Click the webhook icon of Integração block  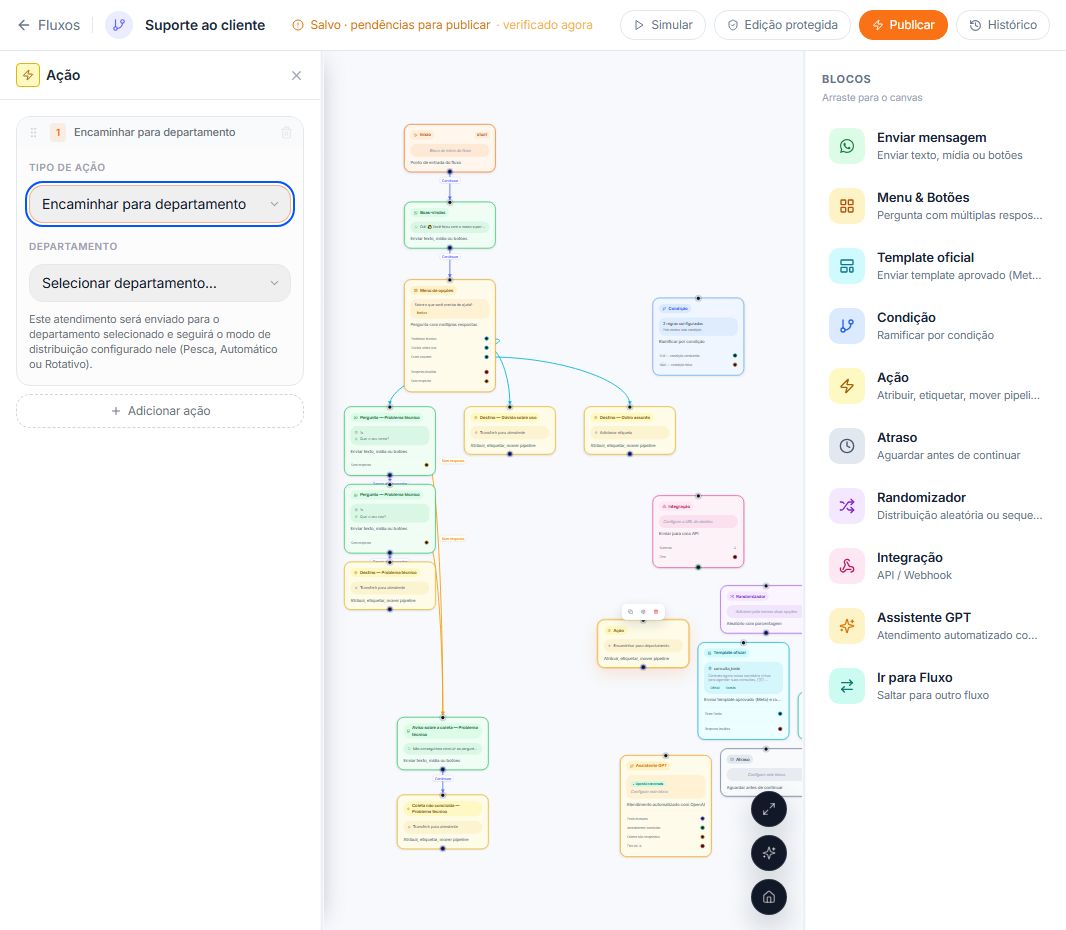click(847, 566)
